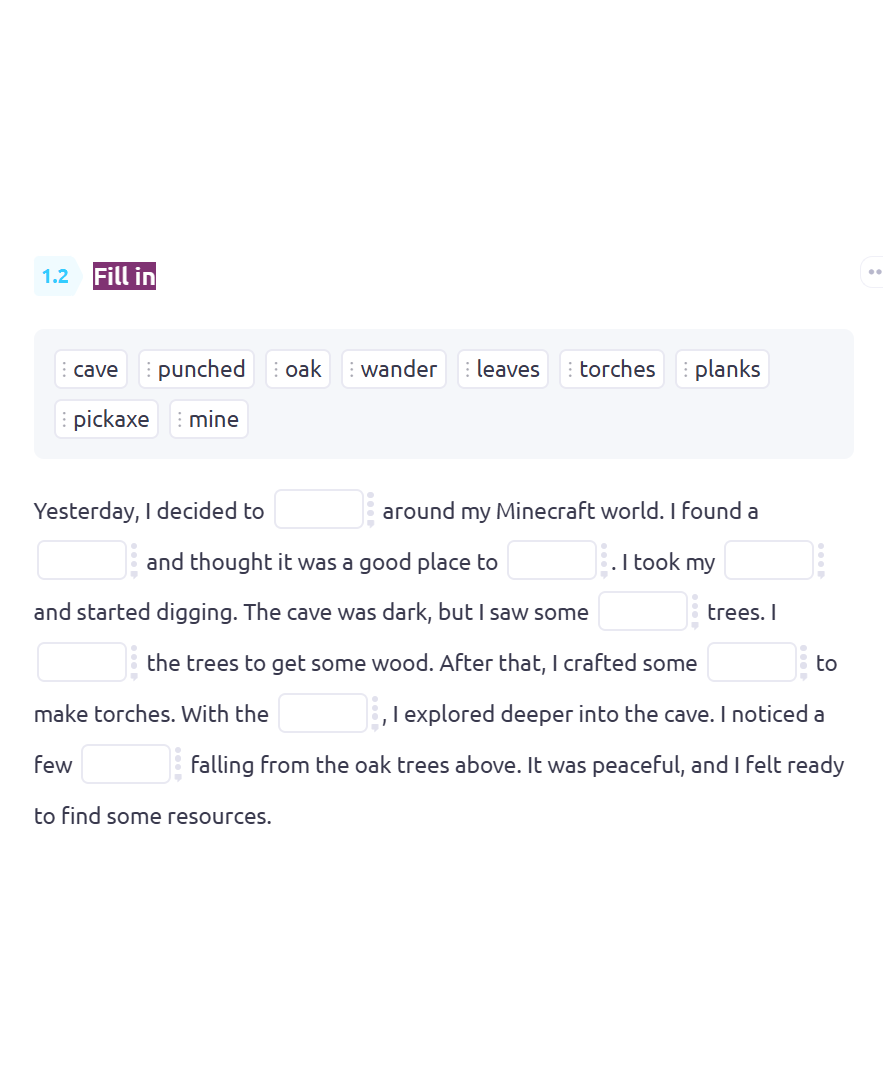Open the more options dots icon
The image size is (883, 1091).
click(x=874, y=272)
